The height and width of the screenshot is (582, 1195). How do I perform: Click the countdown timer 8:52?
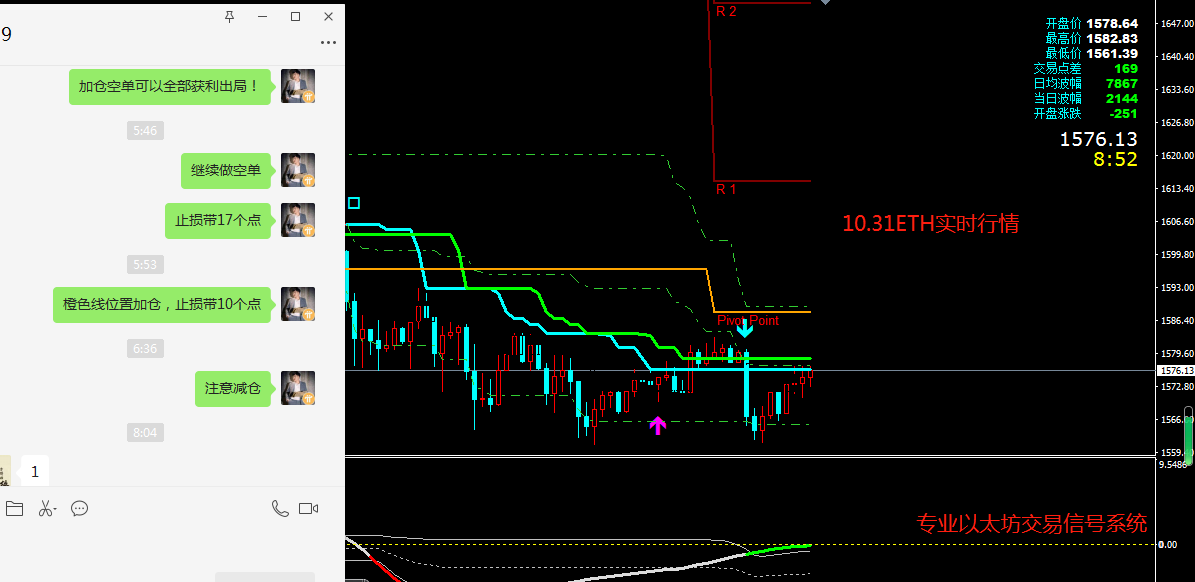point(1115,158)
